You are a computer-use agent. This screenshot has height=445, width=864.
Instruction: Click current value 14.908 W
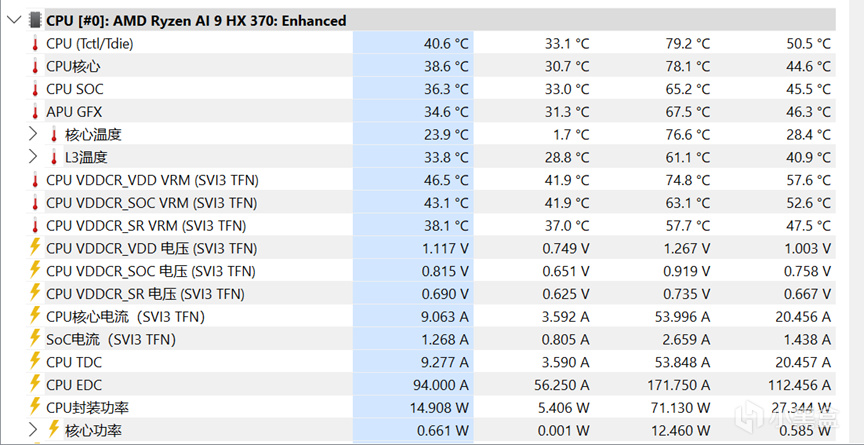[x=440, y=408]
